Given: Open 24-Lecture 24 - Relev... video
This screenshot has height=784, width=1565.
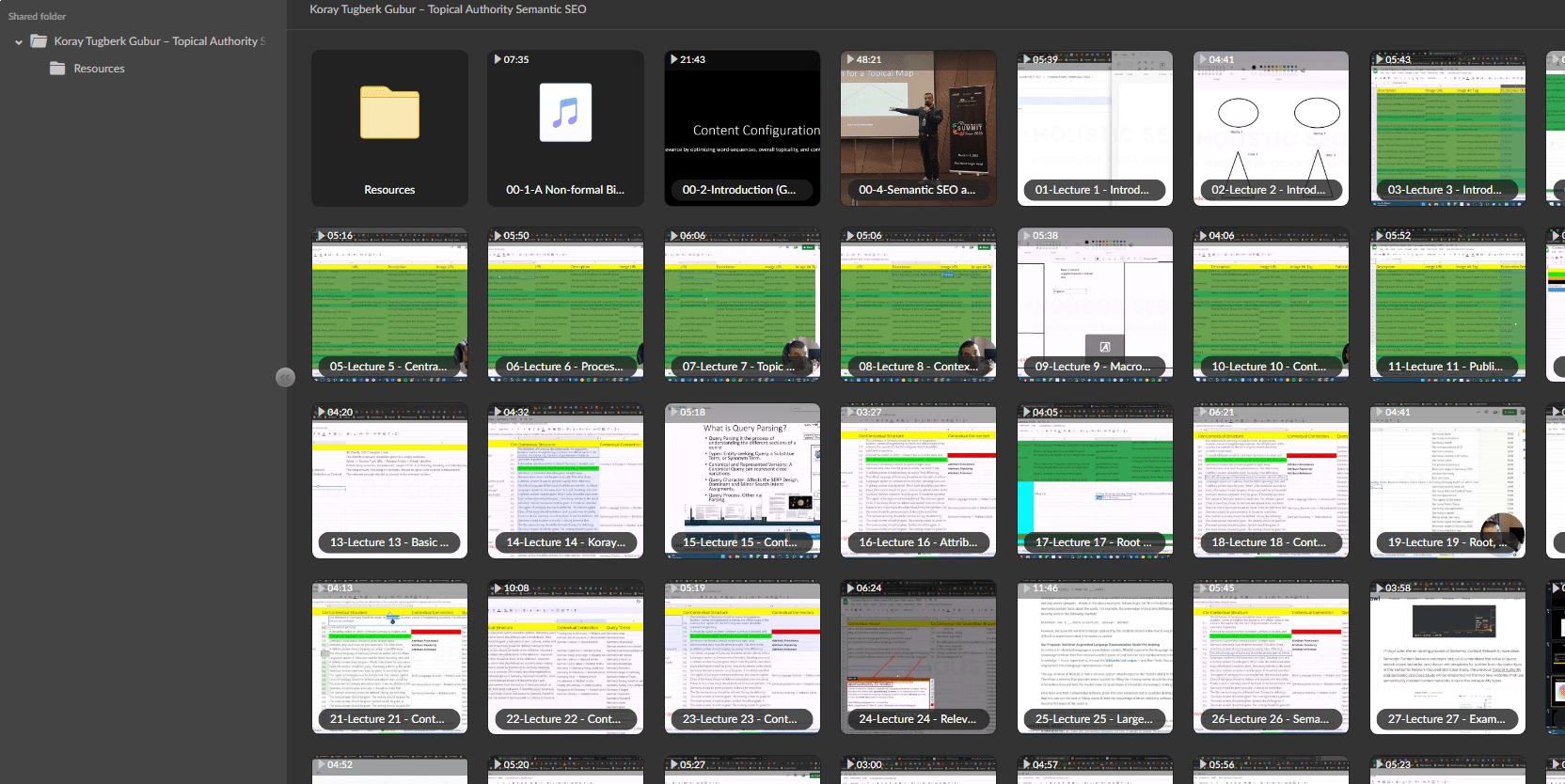Looking at the screenshot, I should pyautogui.click(x=918, y=657).
